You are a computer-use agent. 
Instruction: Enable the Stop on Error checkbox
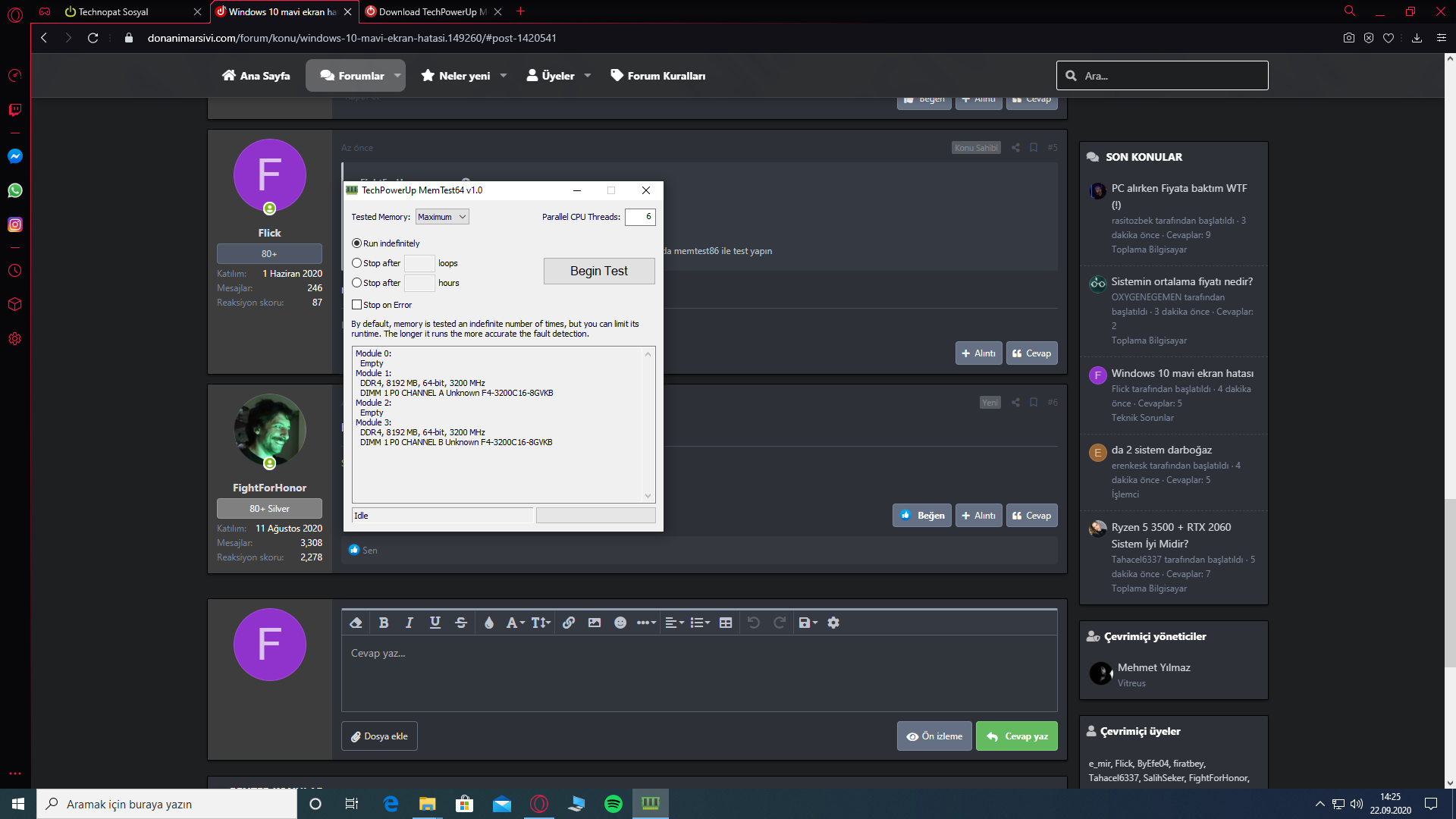point(356,305)
